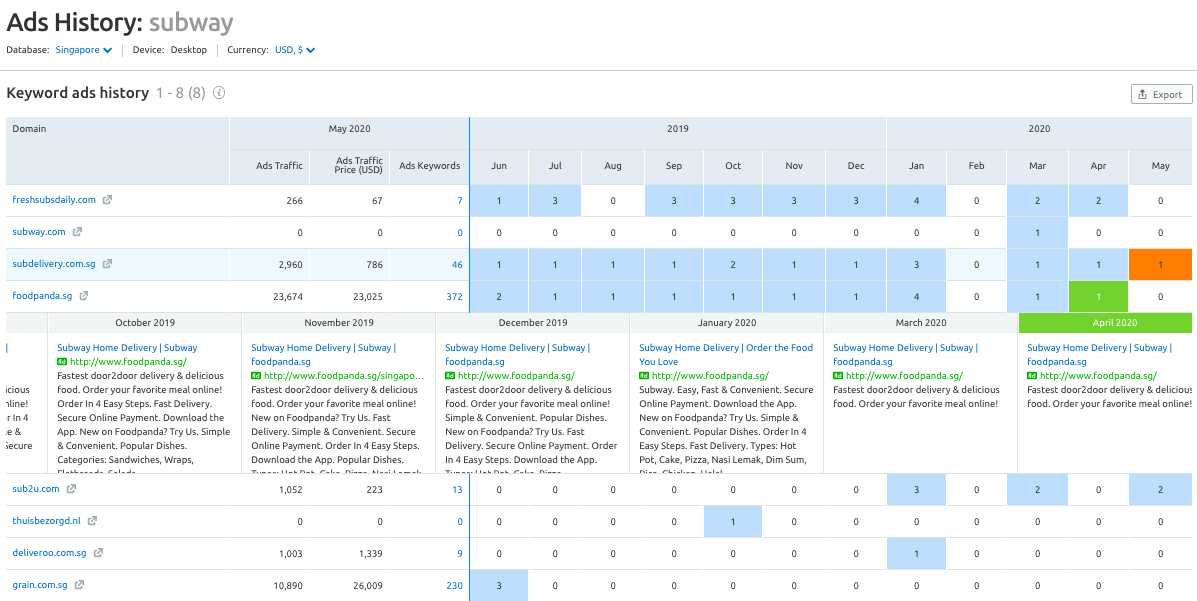Open the foodpanda.sg domain link
The height and width of the screenshot is (601, 1197).
(43, 296)
